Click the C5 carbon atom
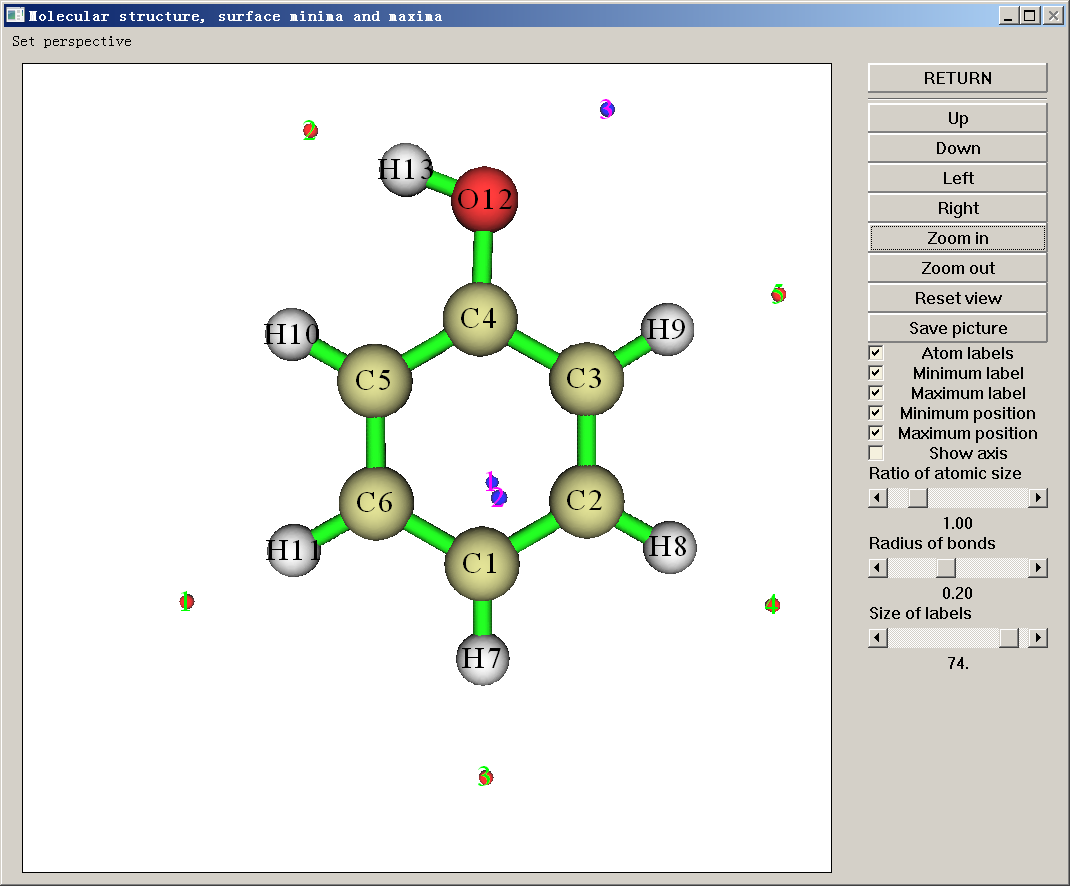 coord(375,380)
